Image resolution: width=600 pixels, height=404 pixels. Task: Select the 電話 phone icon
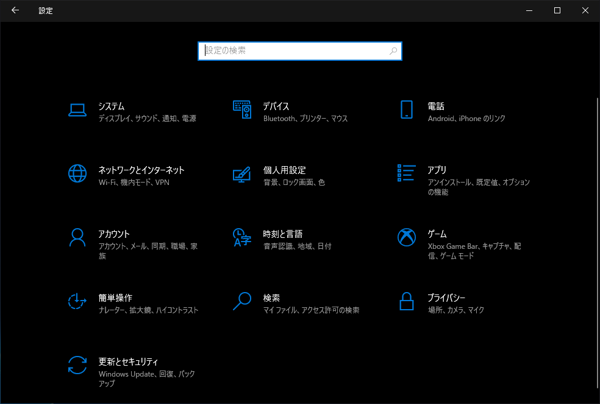406,110
